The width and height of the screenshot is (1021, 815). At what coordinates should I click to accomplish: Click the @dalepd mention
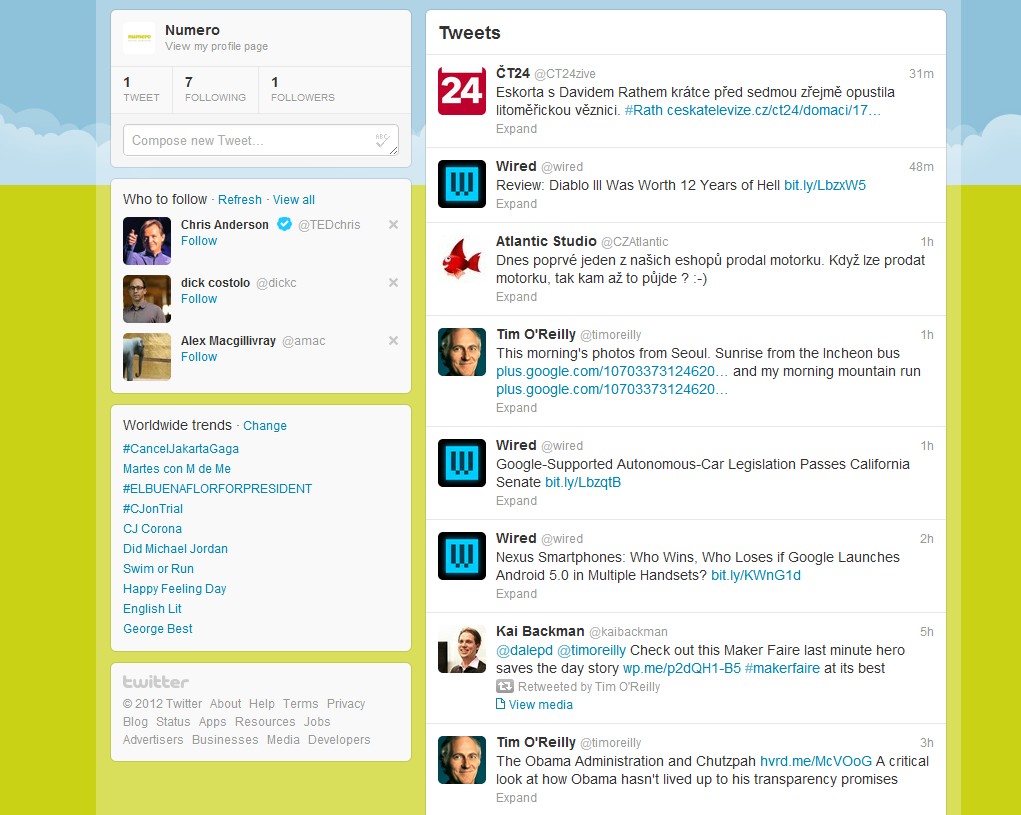[524, 650]
